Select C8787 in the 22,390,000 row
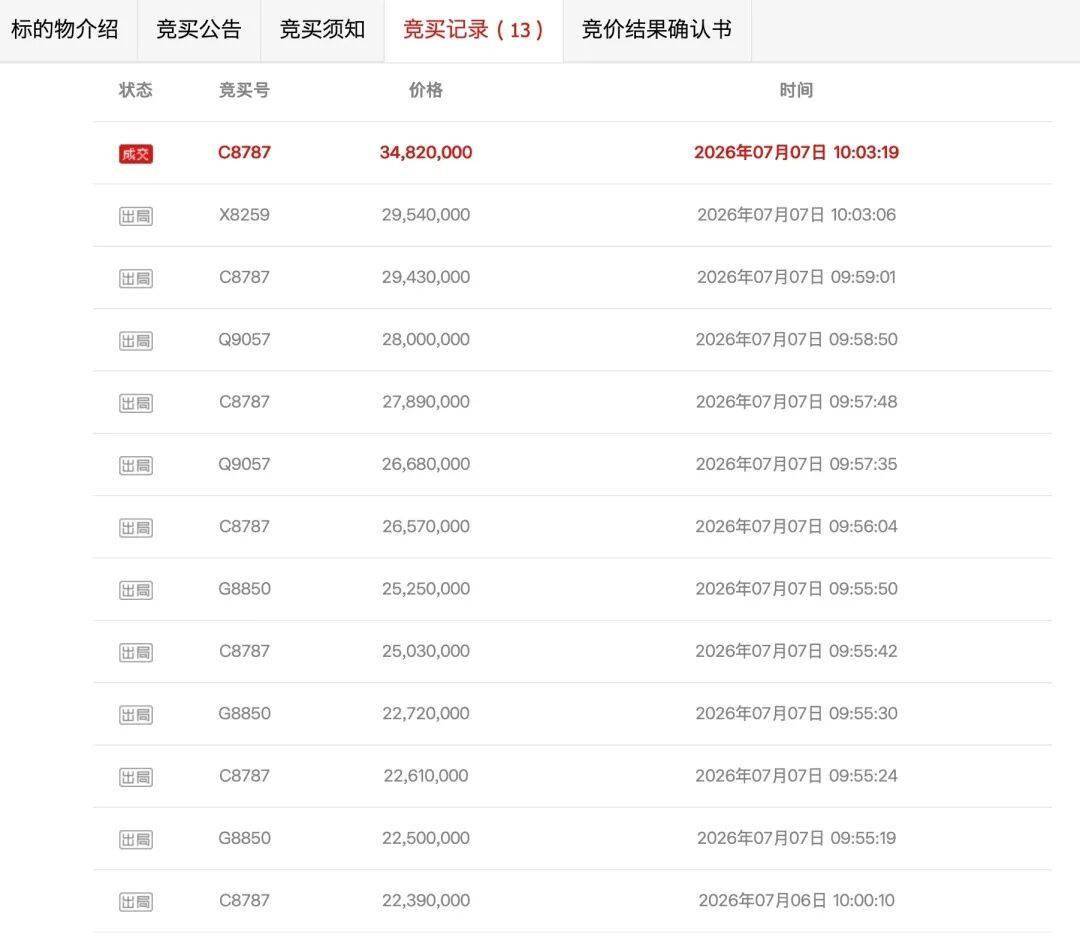1080x947 pixels. (x=245, y=900)
